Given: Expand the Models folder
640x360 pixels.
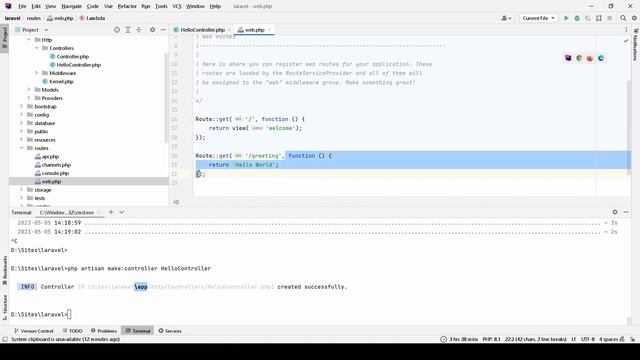Looking at the screenshot, I should click(x=29, y=90).
